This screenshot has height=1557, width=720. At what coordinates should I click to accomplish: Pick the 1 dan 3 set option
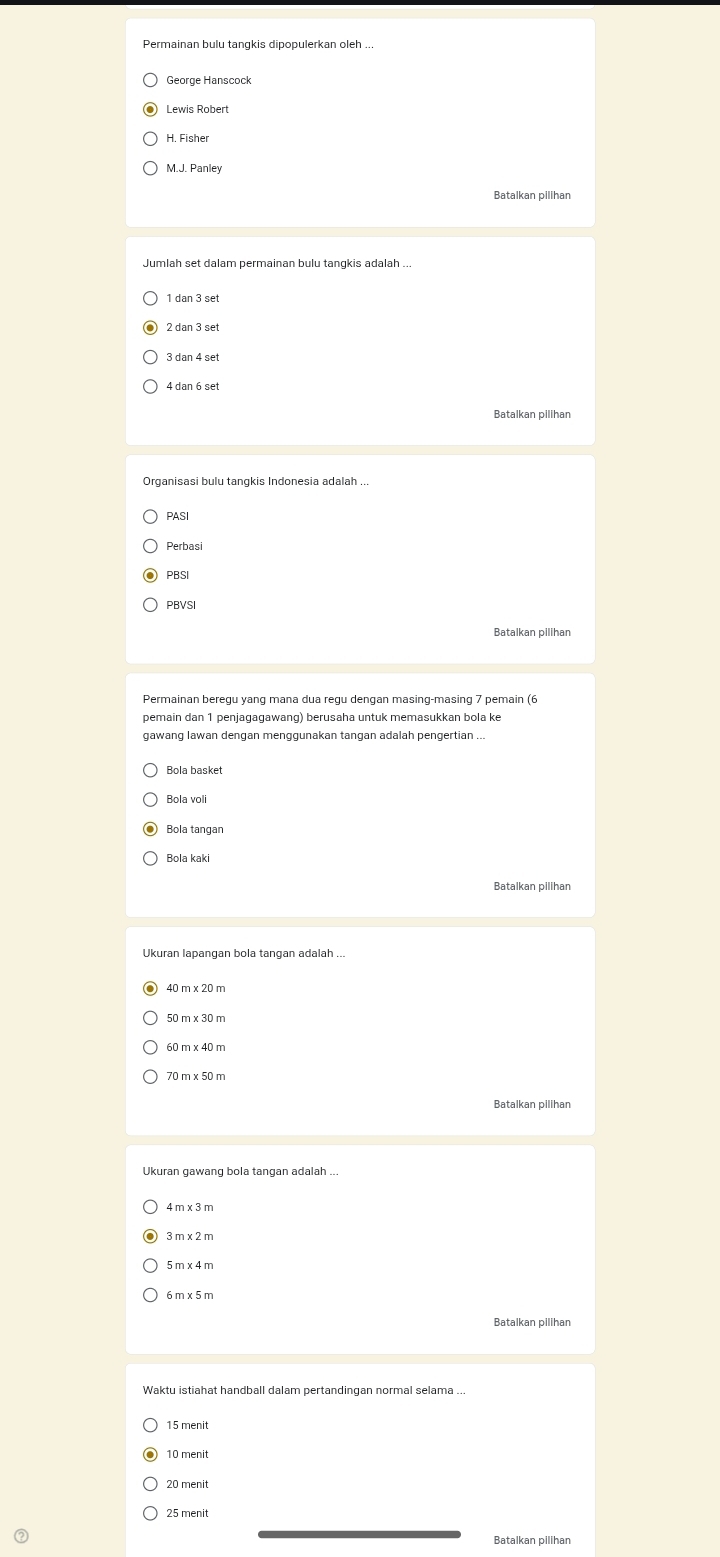click(150, 298)
